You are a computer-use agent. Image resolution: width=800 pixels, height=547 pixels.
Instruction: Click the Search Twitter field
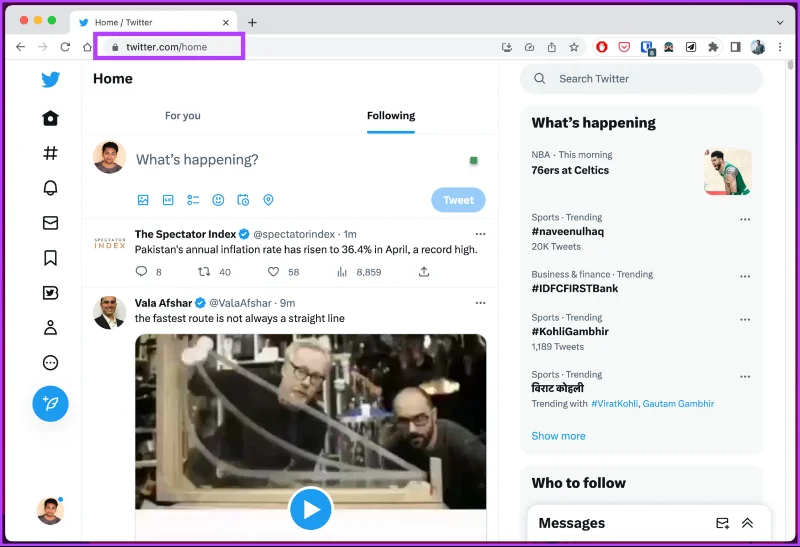coord(641,79)
